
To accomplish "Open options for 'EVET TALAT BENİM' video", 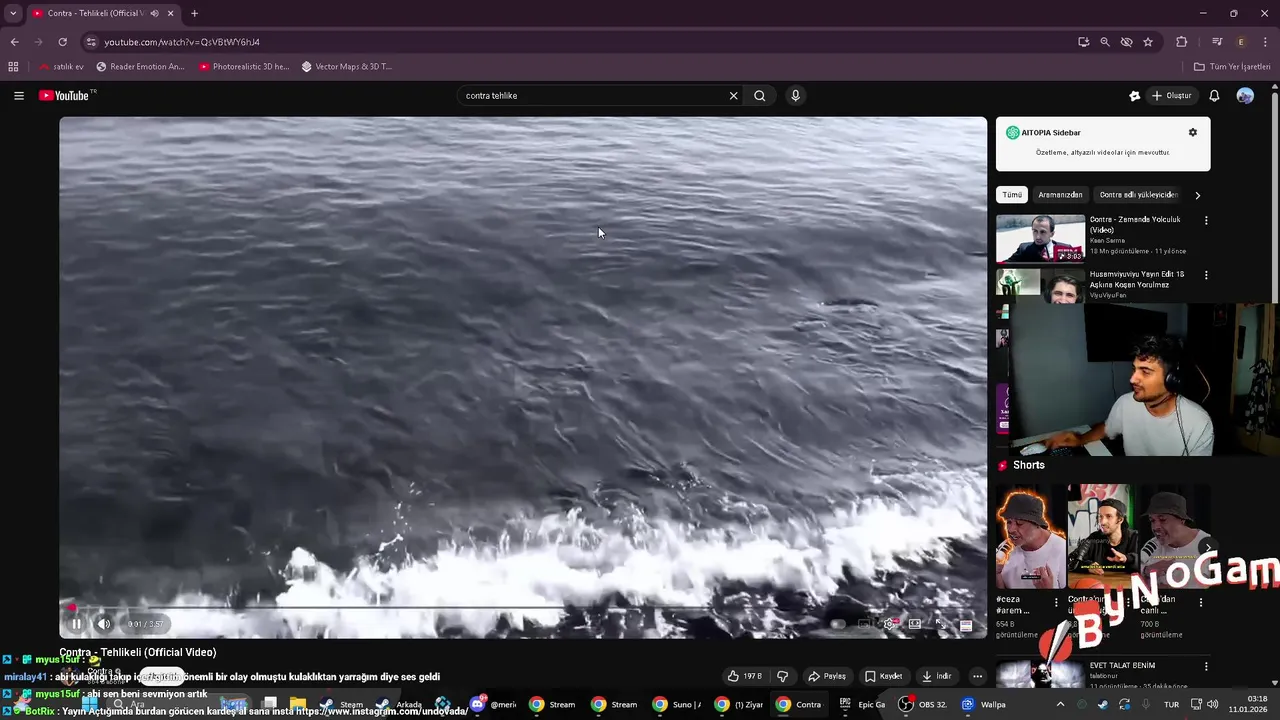I will tap(1206, 666).
